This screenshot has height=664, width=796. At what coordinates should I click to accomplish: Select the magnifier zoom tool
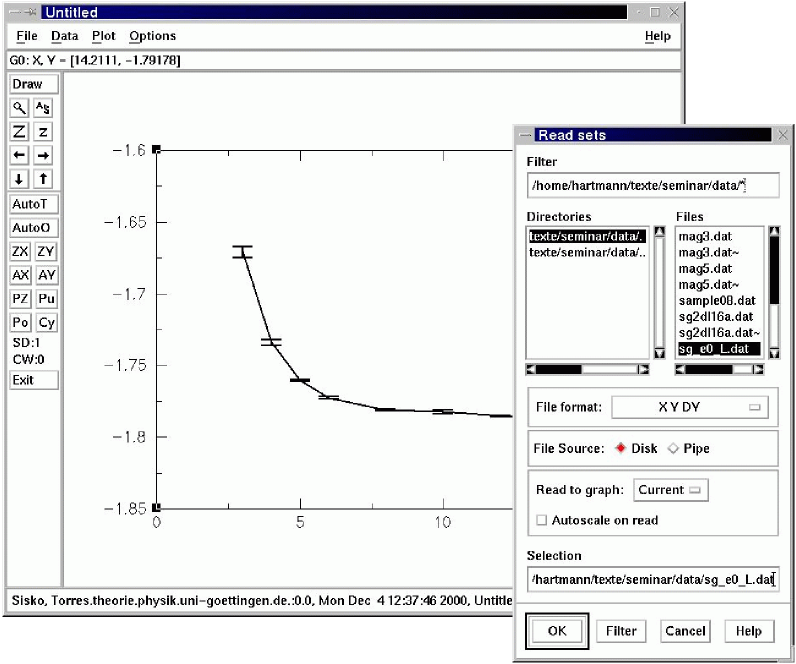(x=20, y=108)
